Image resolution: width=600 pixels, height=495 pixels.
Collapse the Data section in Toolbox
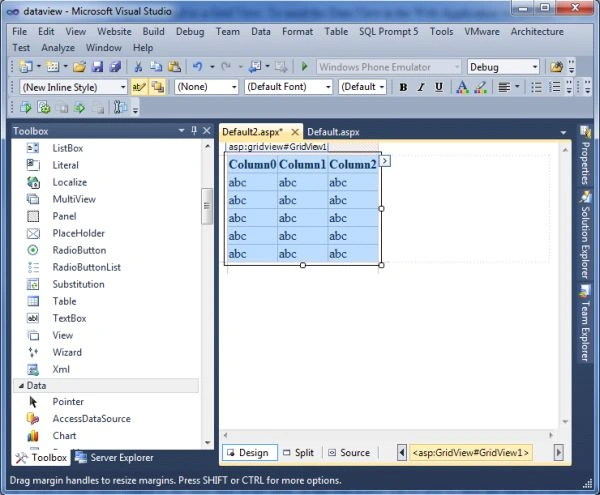click(21, 386)
